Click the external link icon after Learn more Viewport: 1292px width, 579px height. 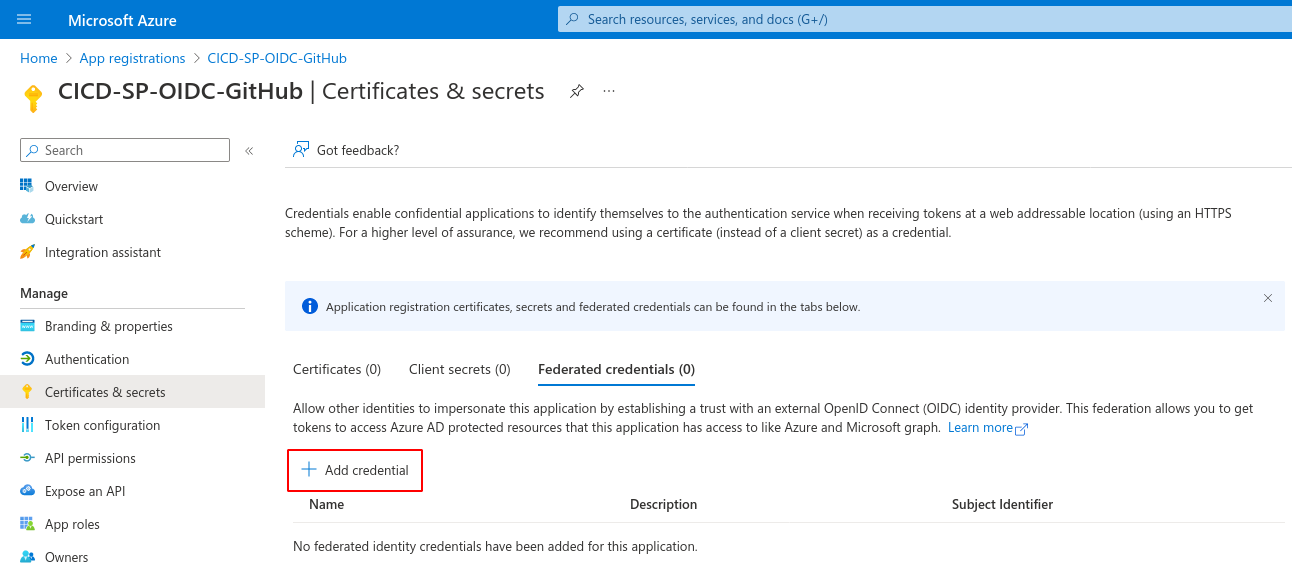(1021, 428)
